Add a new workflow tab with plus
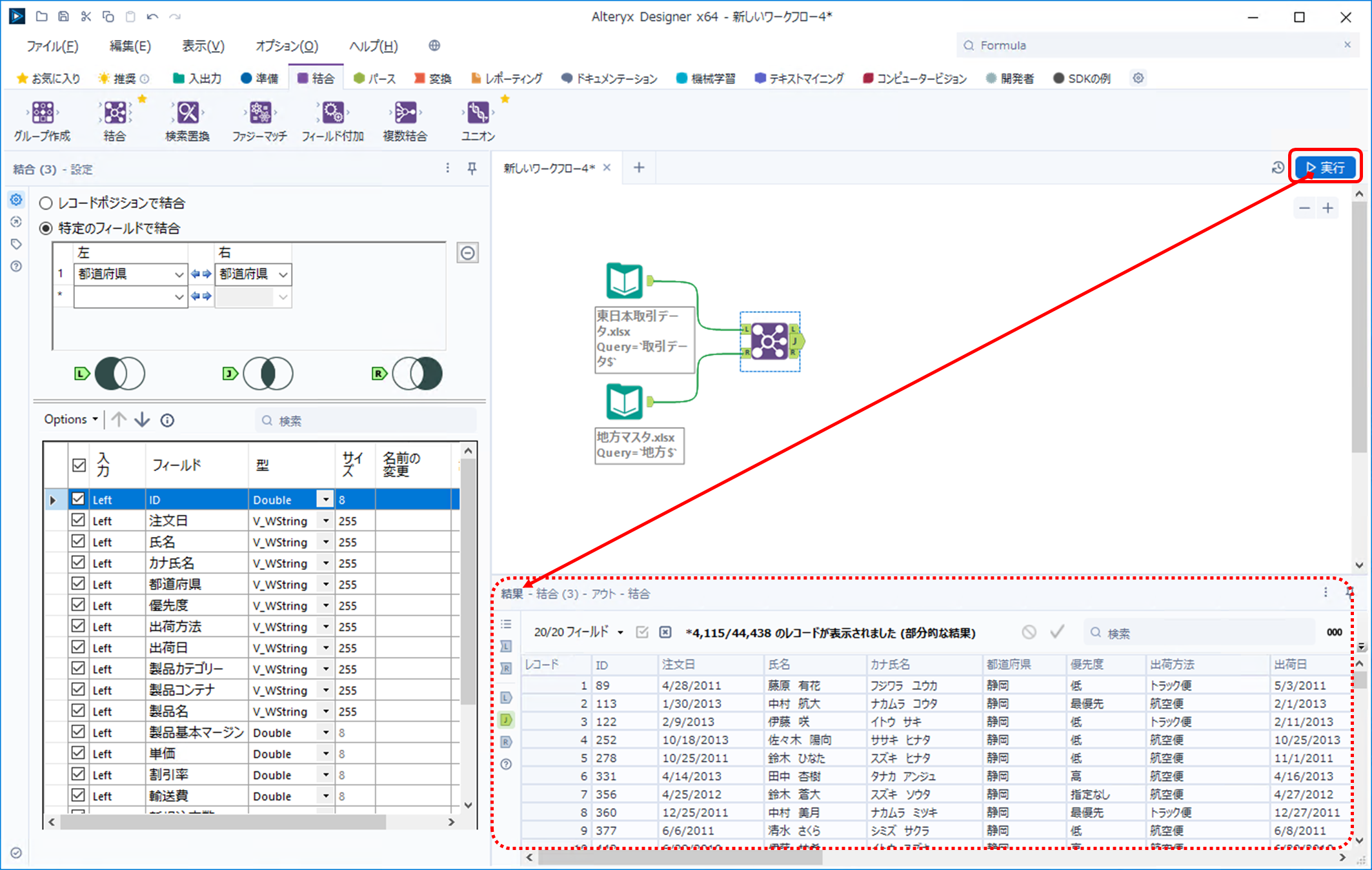Image resolution: width=1372 pixels, height=870 pixels. (639, 168)
